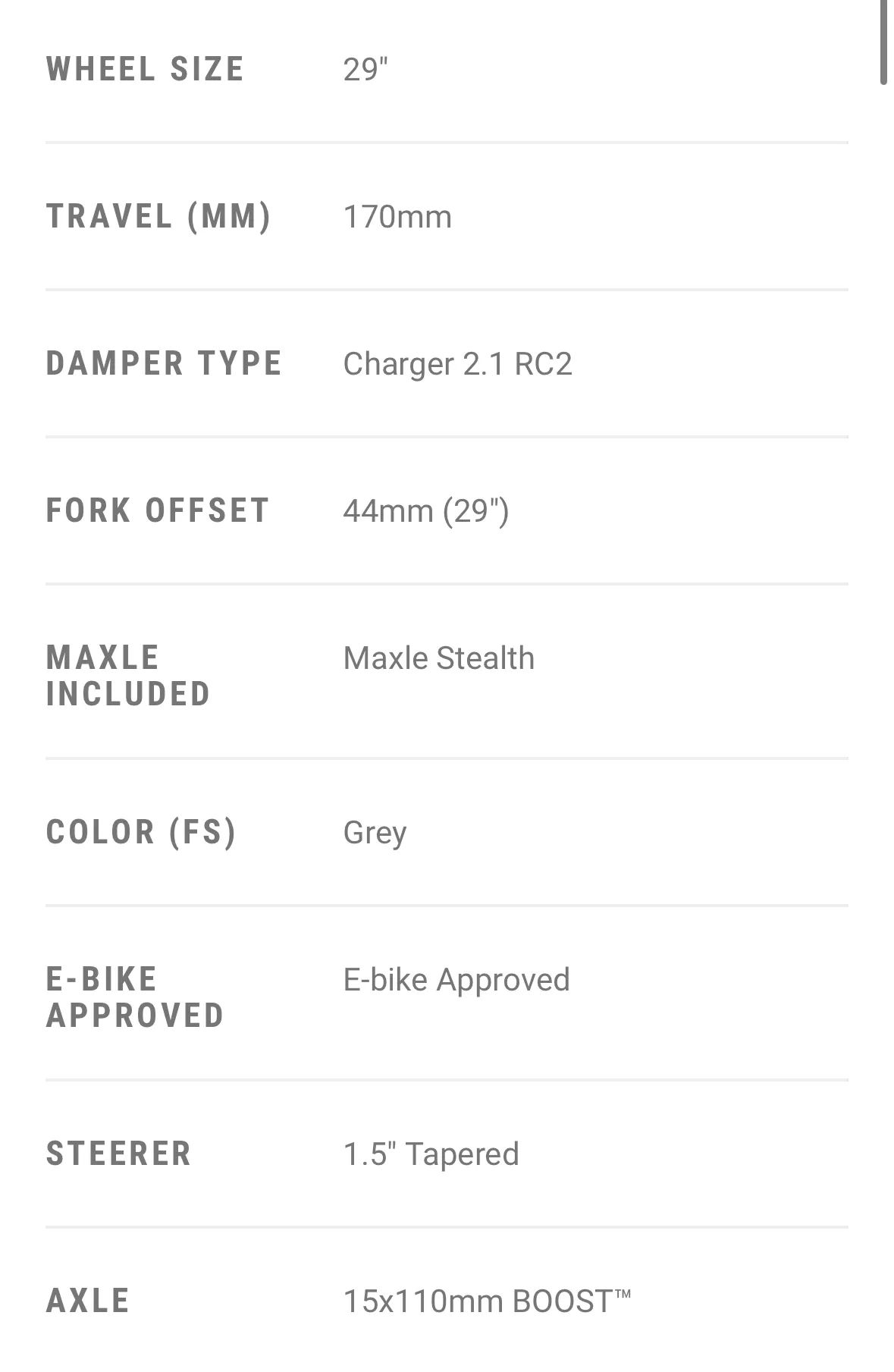This screenshot has height=1372, width=894.
Task: Click the TRAVEL (MM) label
Action: pyautogui.click(x=158, y=216)
